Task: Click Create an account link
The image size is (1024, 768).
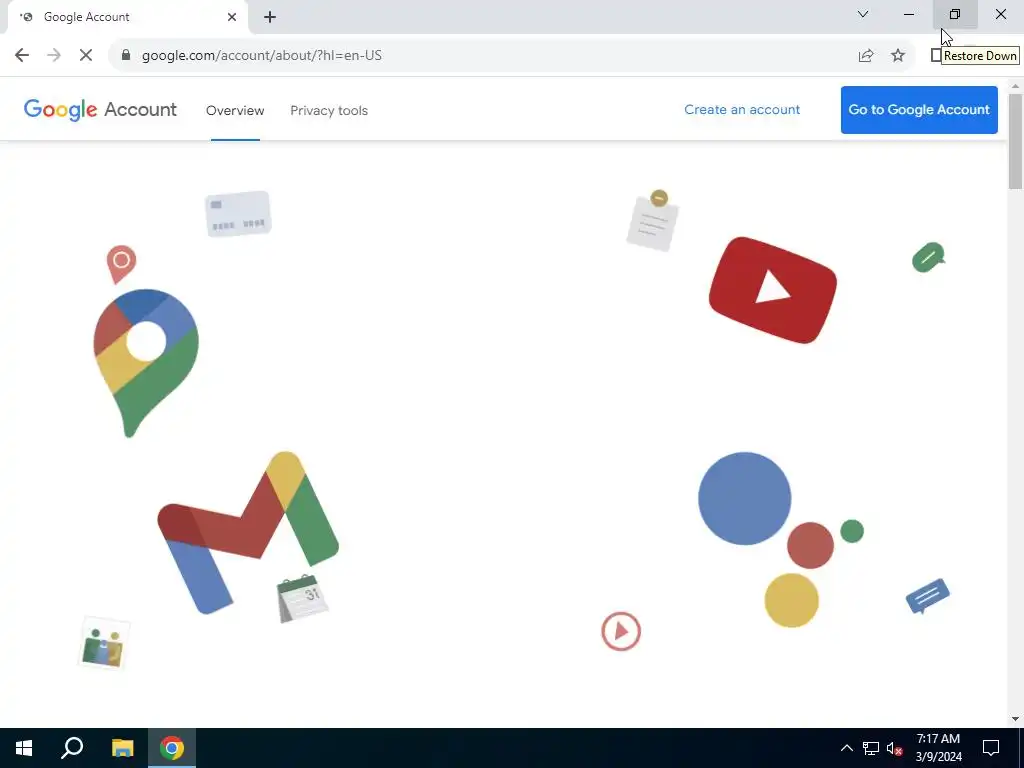Action: [742, 110]
